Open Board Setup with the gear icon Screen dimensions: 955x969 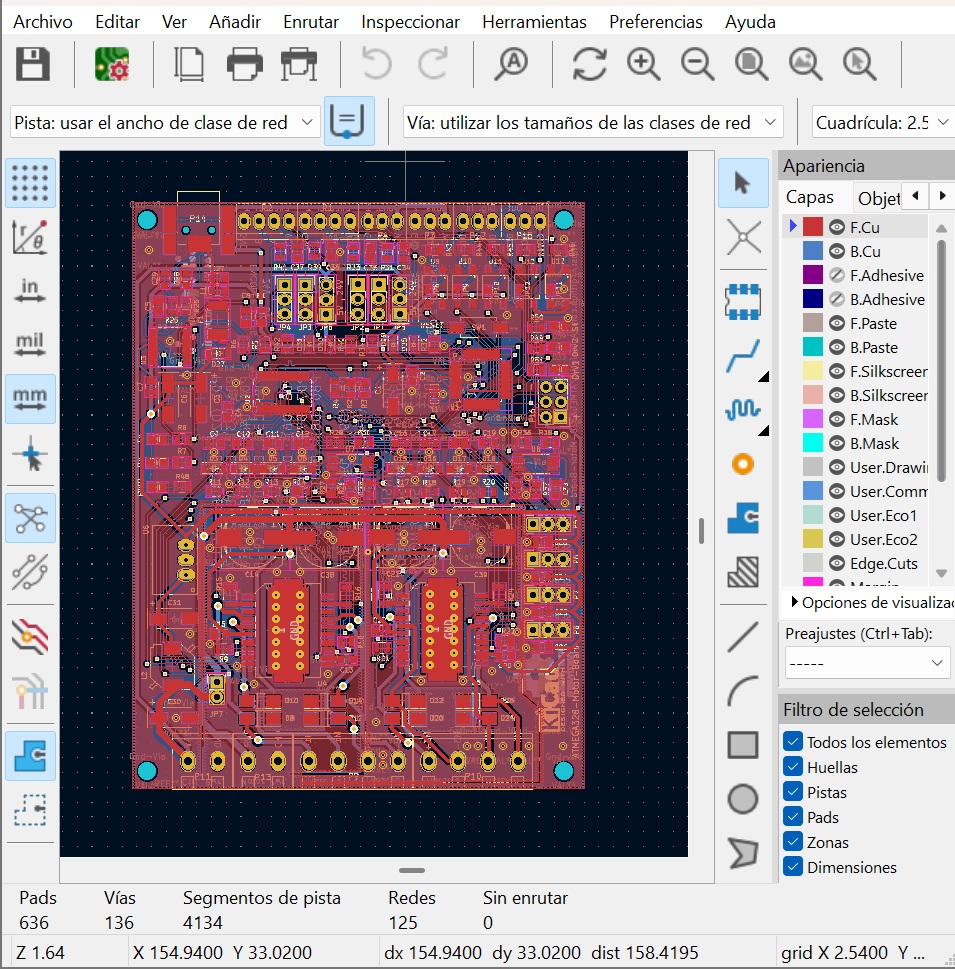tap(112, 65)
